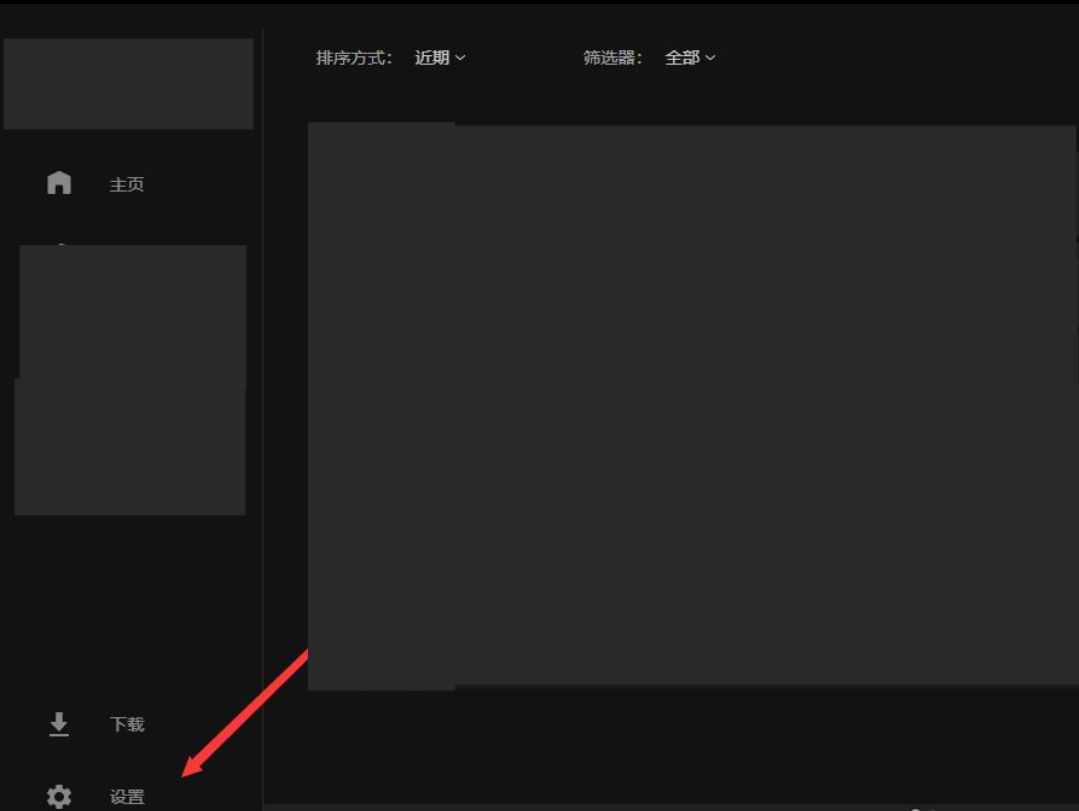The width and height of the screenshot is (1079, 811).
Task: Open the 主页 page label
Action: pyautogui.click(x=127, y=185)
